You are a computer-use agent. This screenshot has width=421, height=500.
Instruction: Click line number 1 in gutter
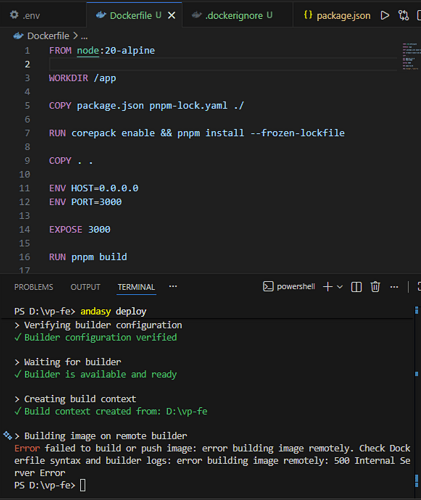(27, 51)
